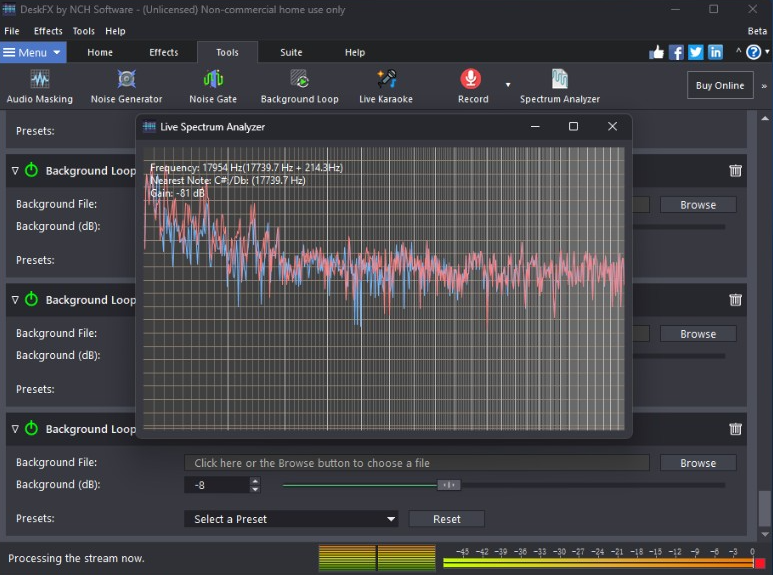Toggle power on the first Background Loop
773x575 pixels.
click(x=31, y=171)
